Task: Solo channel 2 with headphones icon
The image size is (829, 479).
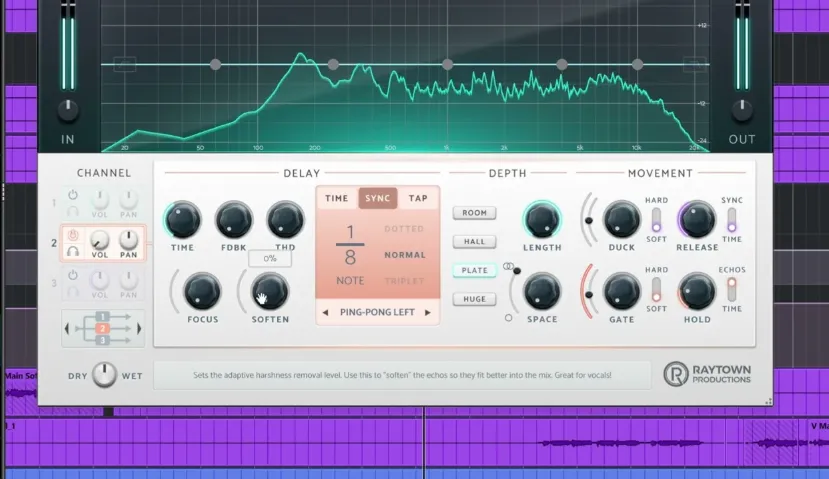Action: coord(73,251)
